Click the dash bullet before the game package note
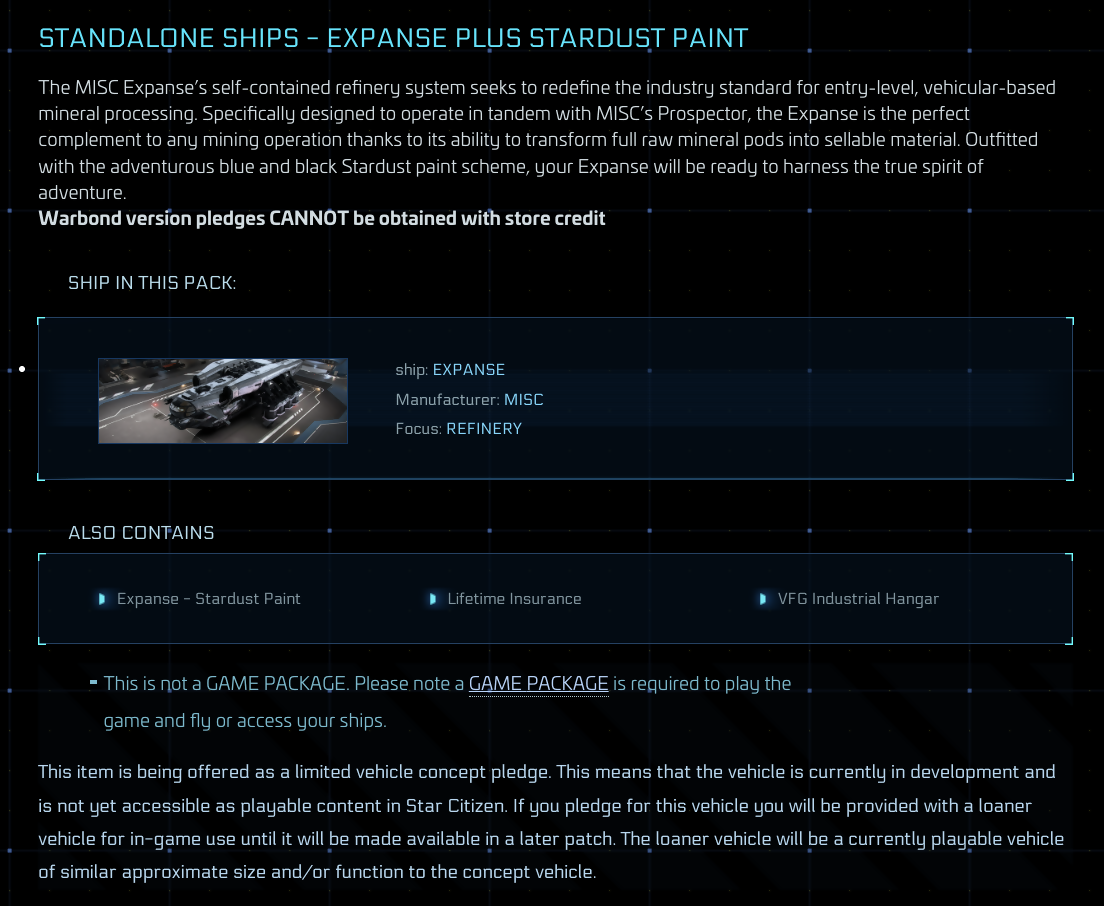This screenshot has height=906, width=1104. pos(94,682)
